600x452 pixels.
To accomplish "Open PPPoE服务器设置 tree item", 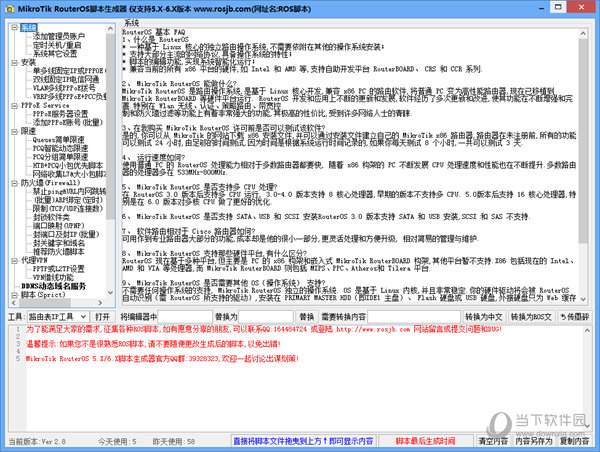I will 60,114.
